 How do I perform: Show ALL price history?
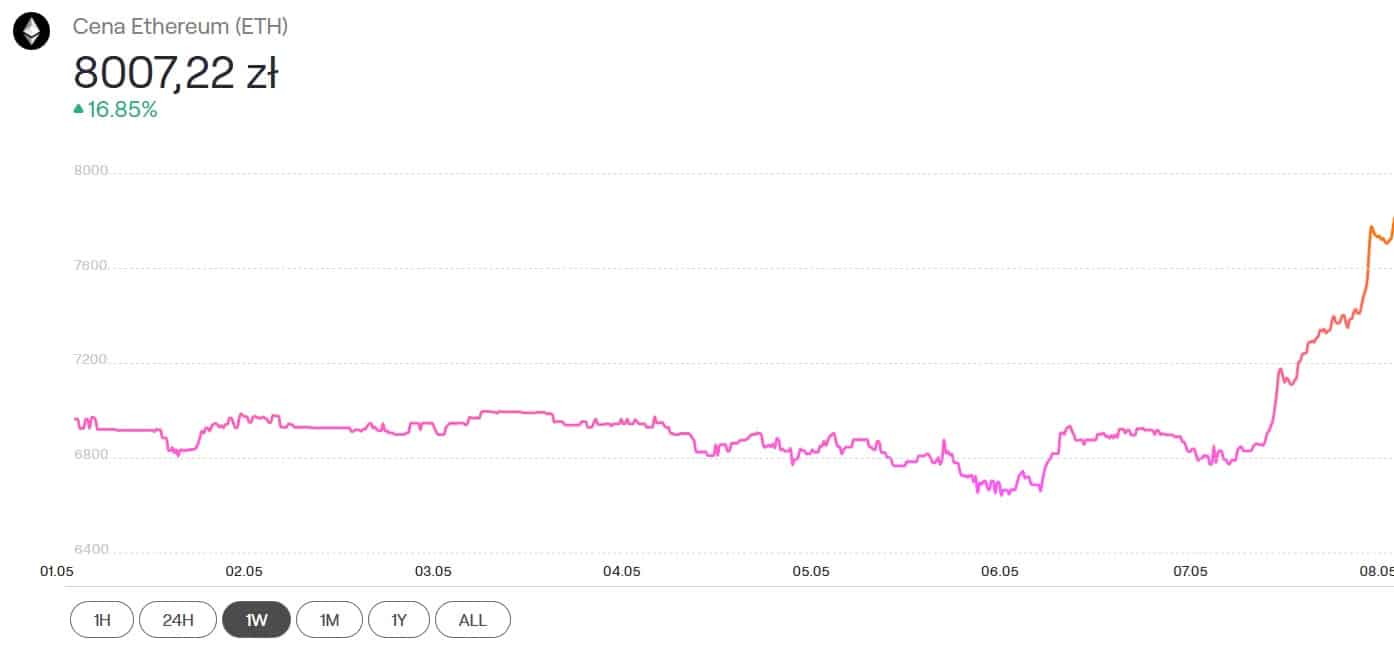pyautogui.click(x=473, y=620)
